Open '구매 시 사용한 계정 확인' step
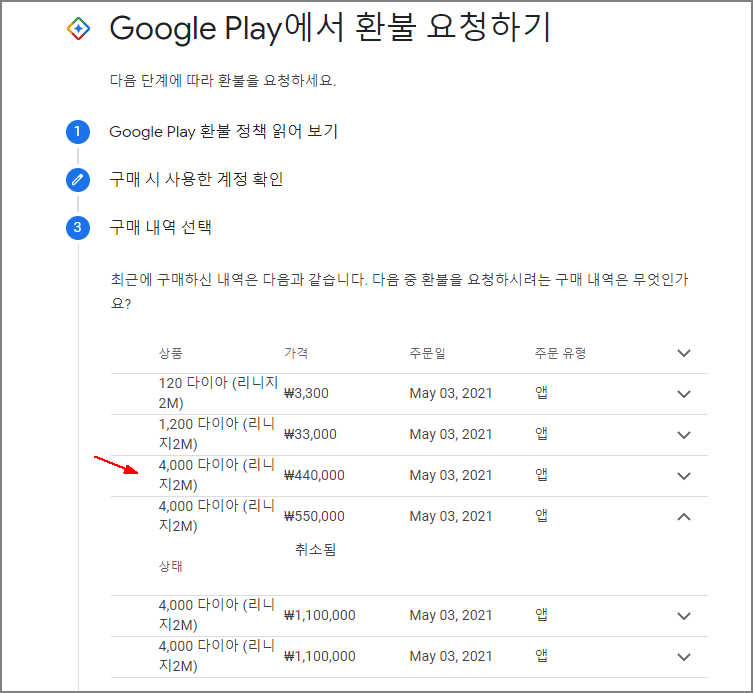 point(196,180)
